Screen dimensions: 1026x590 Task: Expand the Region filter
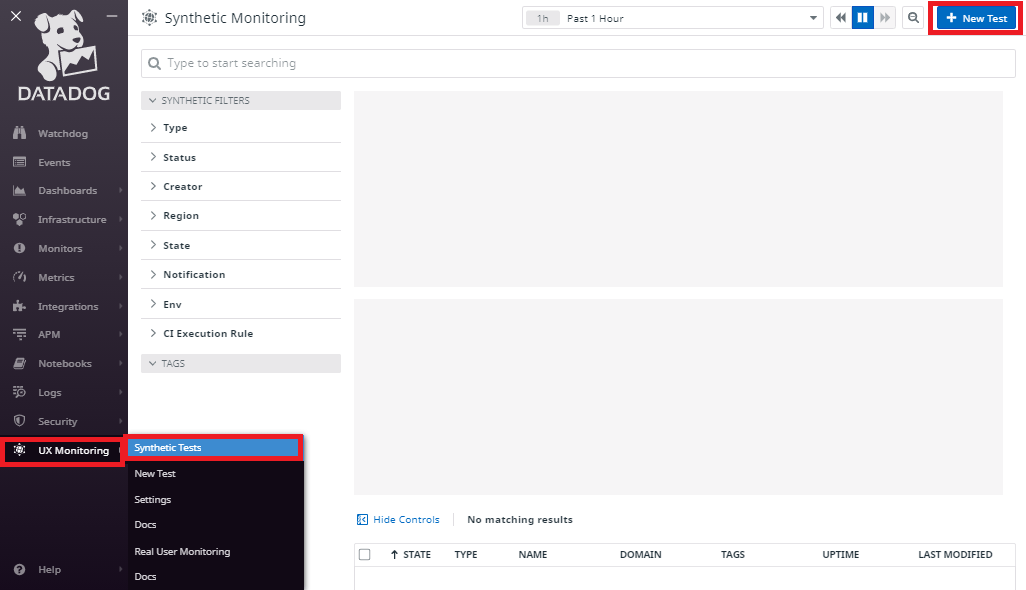(241, 216)
